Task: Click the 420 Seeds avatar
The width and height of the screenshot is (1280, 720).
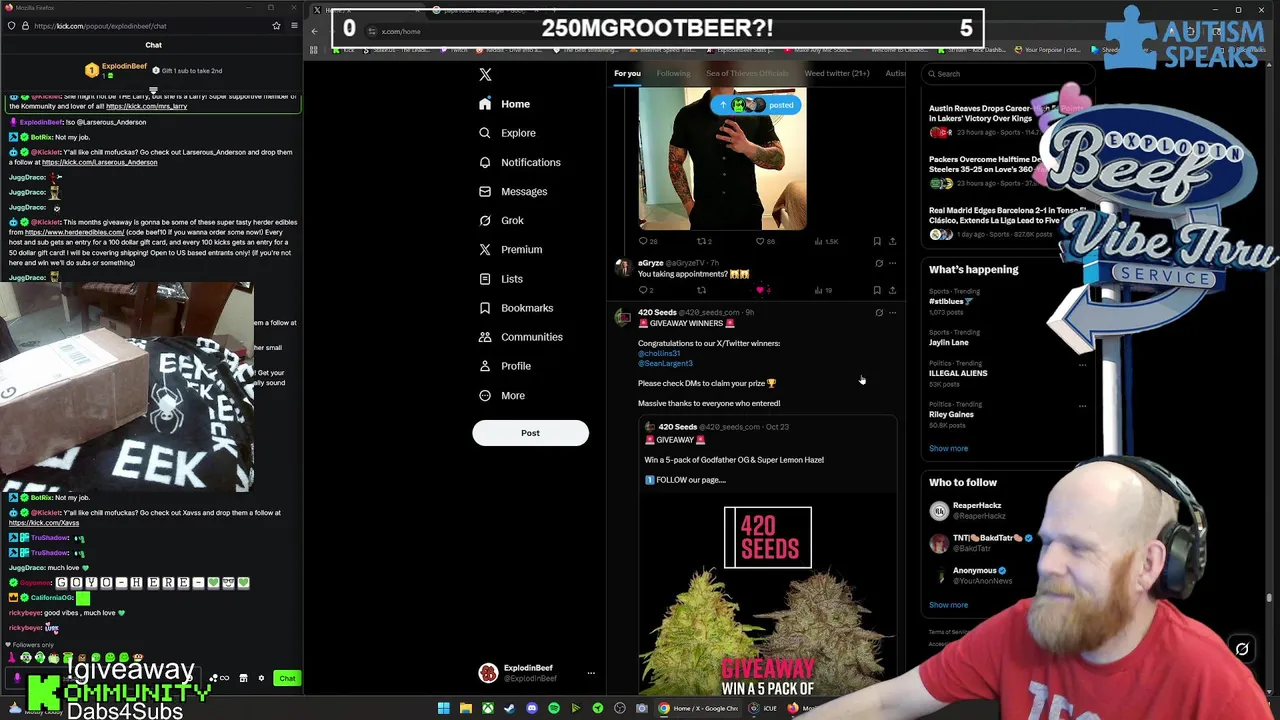Action: pos(623,318)
